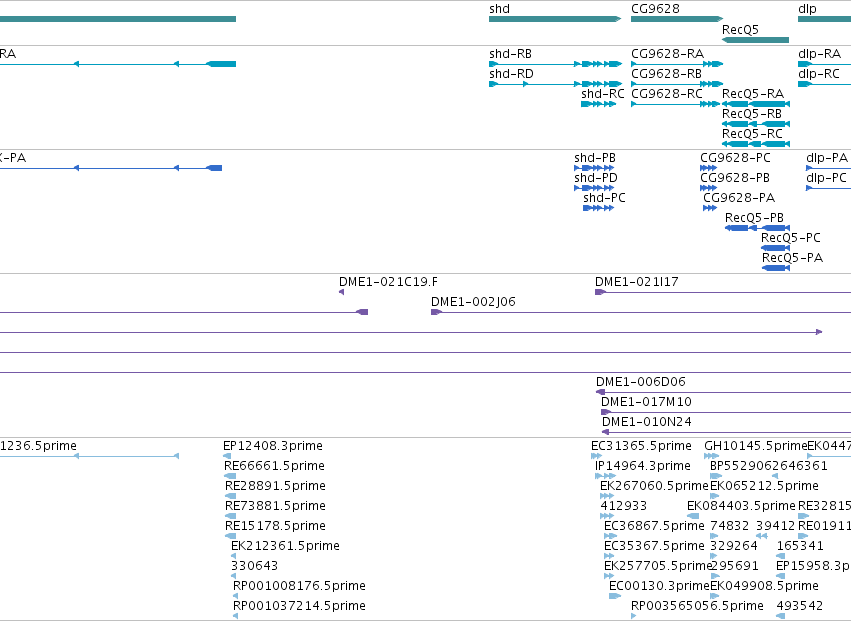This screenshot has height=621, width=851.
Task: Click the EK212361.5prime EST label
Action: (x=285, y=547)
